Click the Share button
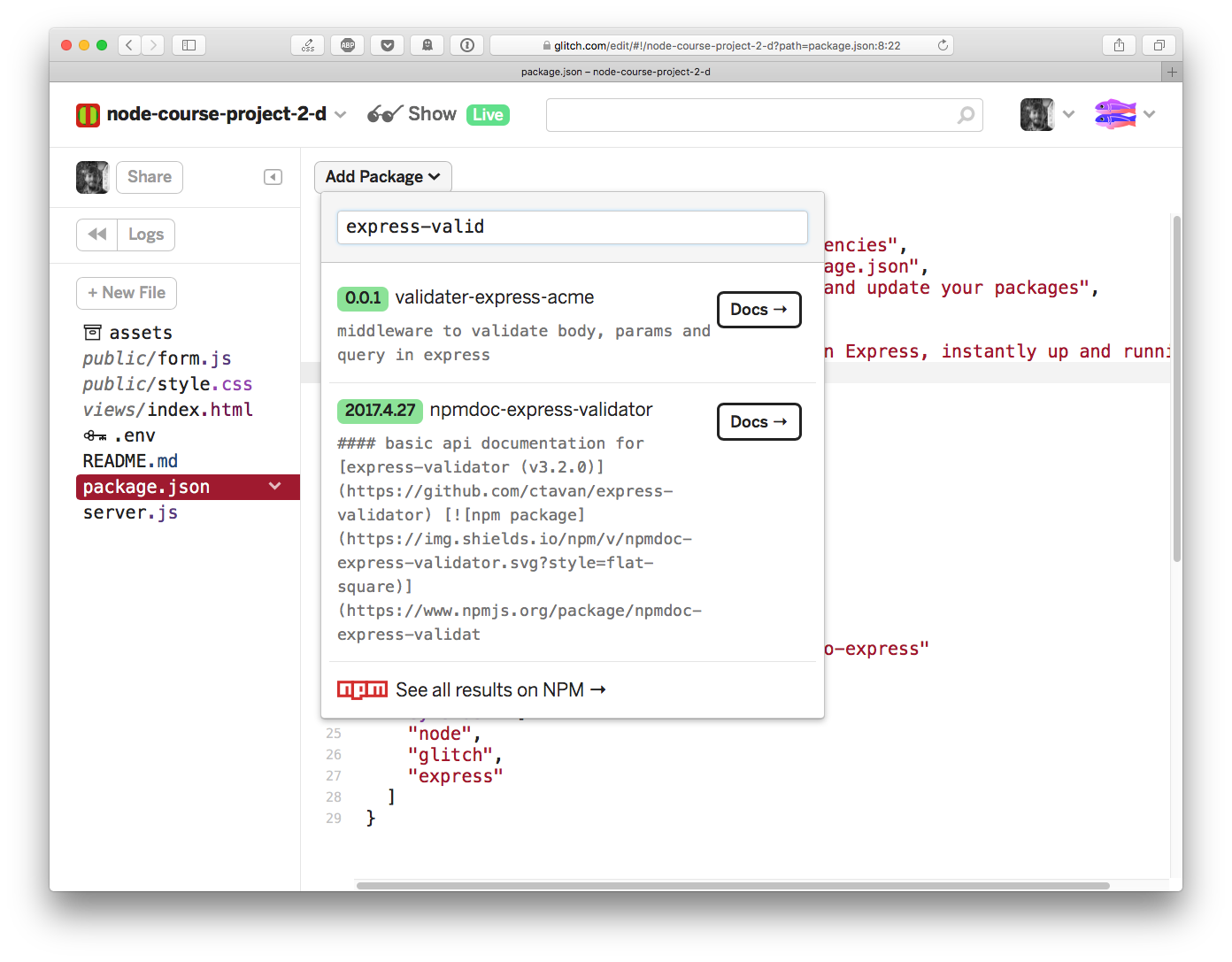This screenshot has width=1232, height=962. point(150,177)
